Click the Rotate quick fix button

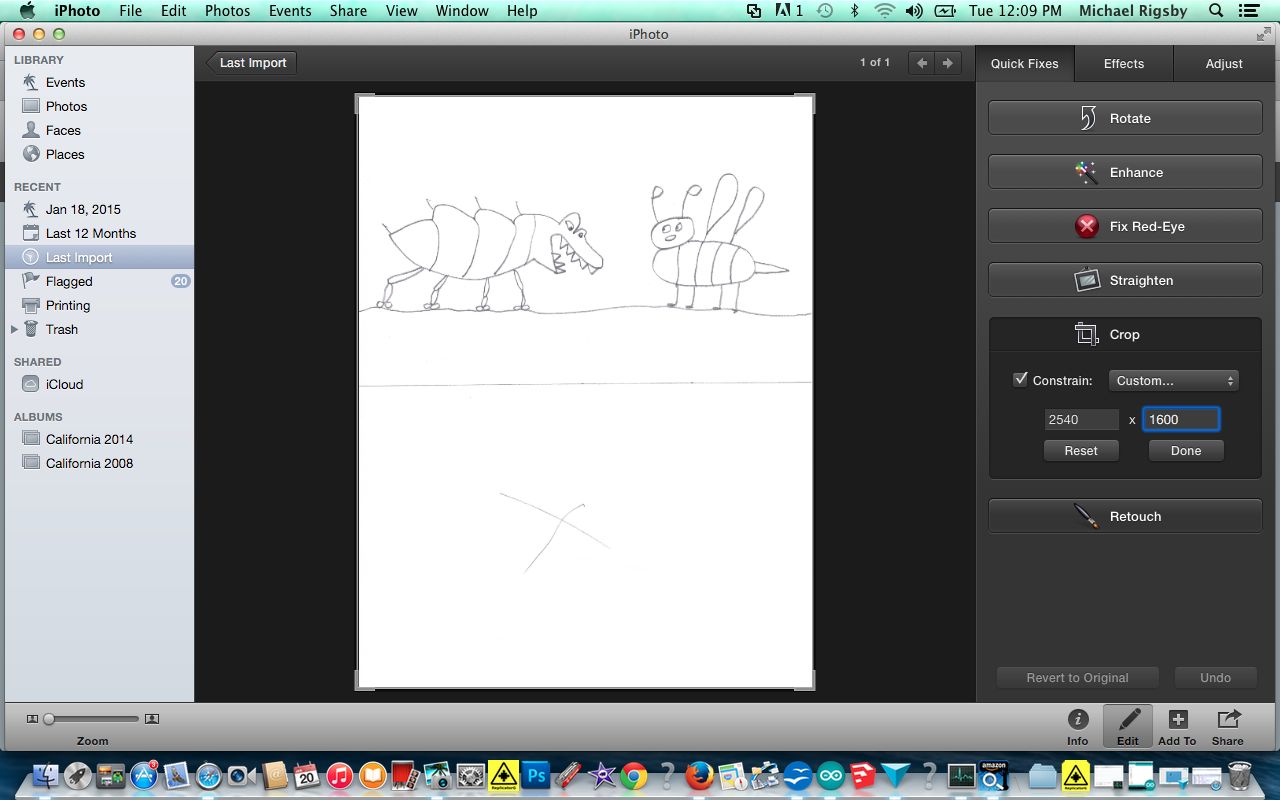[x=1125, y=118]
